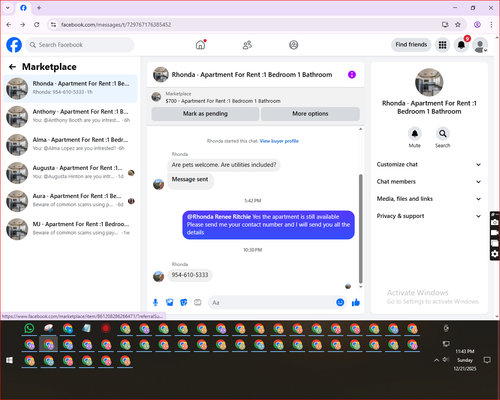Open the Facebook home feed icon

coord(200,45)
